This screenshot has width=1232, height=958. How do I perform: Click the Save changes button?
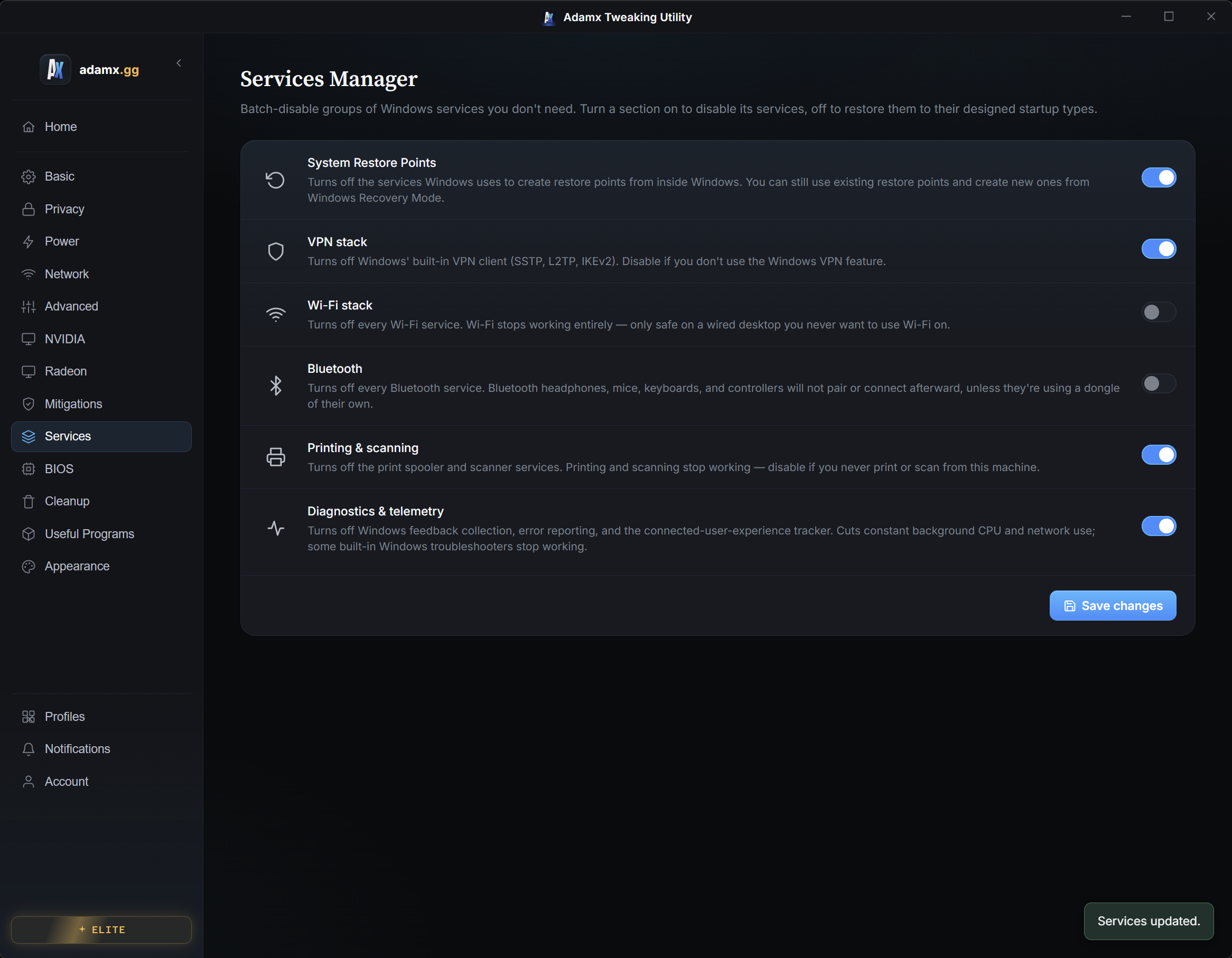pos(1113,606)
